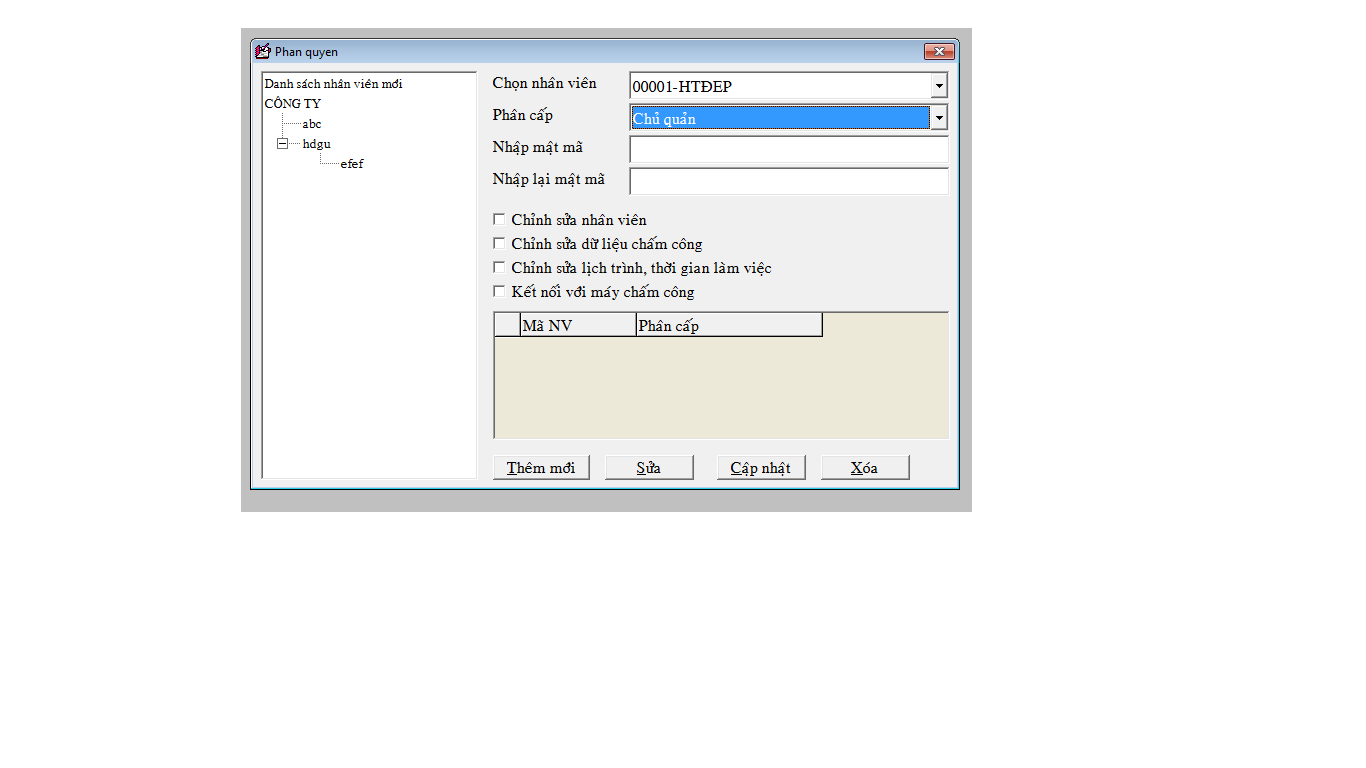Select the hdgu tree item
The width and height of the screenshot is (1366, 768).
(317, 144)
